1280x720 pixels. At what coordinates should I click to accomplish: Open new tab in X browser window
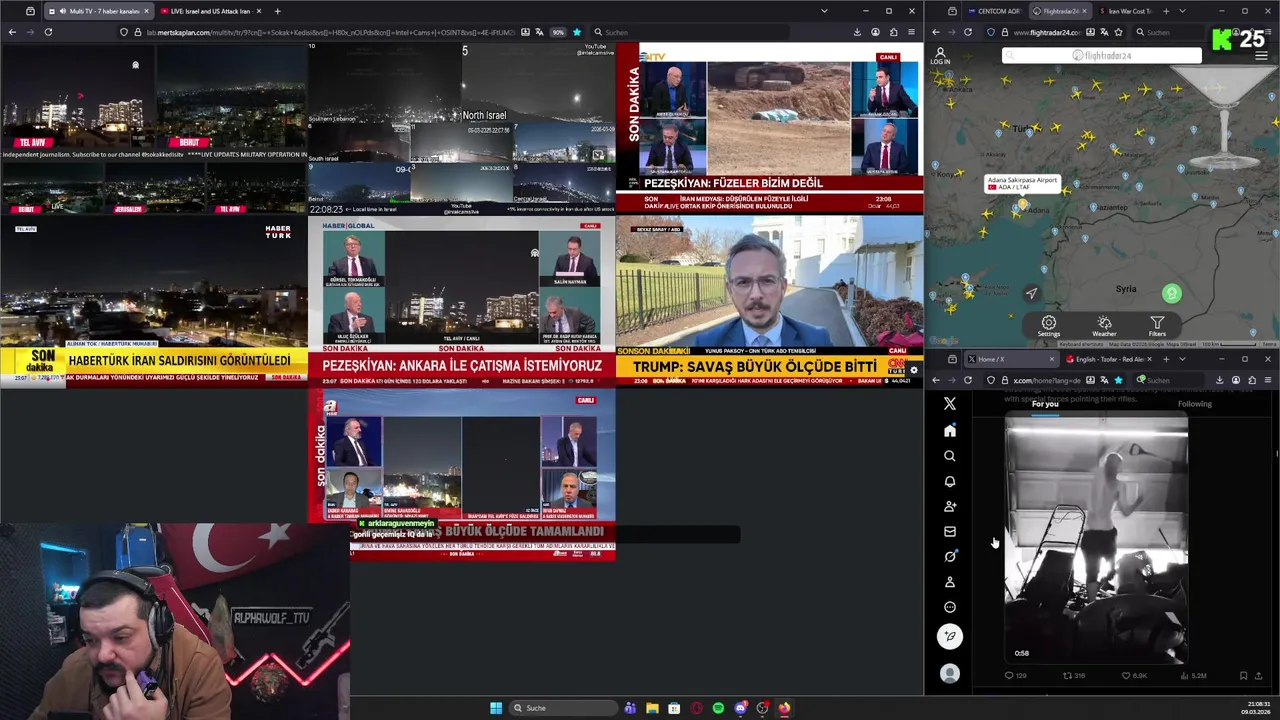point(1166,359)
